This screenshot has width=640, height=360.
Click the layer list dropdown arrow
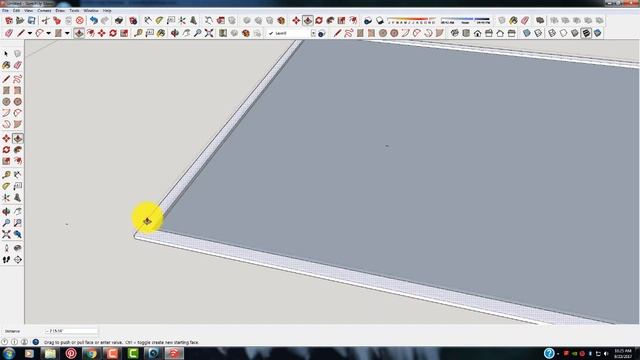(x=313, y=33)
